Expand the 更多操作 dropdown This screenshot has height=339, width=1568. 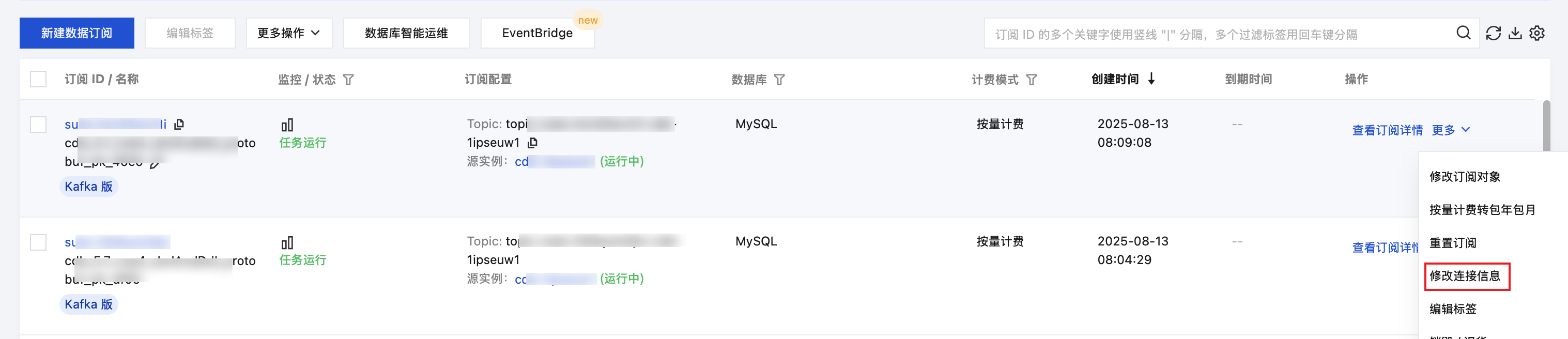pyautogui.click(x=289, y=33)
